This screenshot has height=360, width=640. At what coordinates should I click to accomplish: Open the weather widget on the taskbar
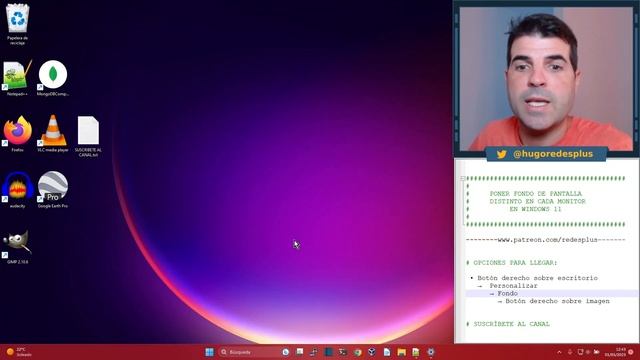[18, 352]
